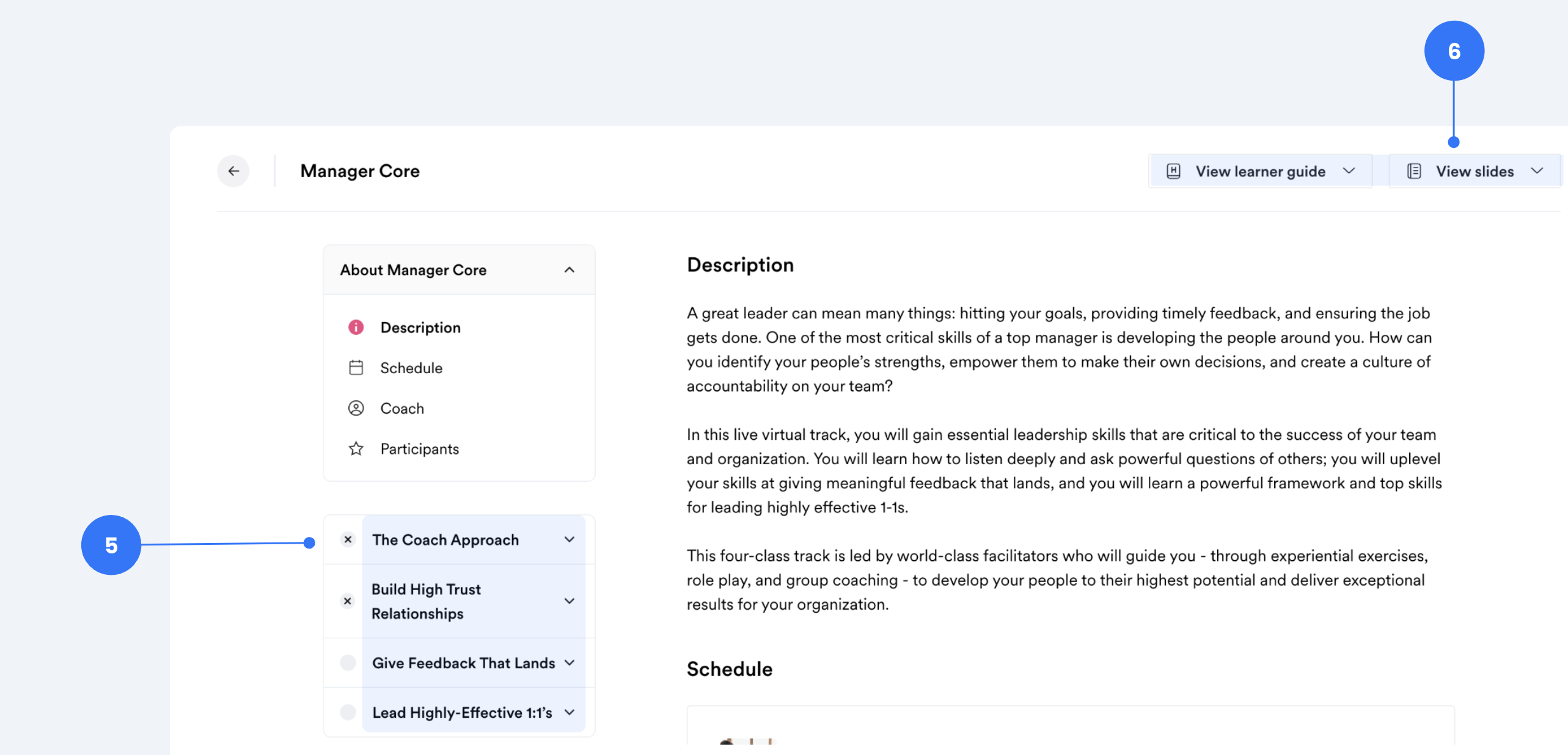Screen dimensions: 1568x755
Task: Collapse the About Manager Core section
Action: [x=570, y=269]
